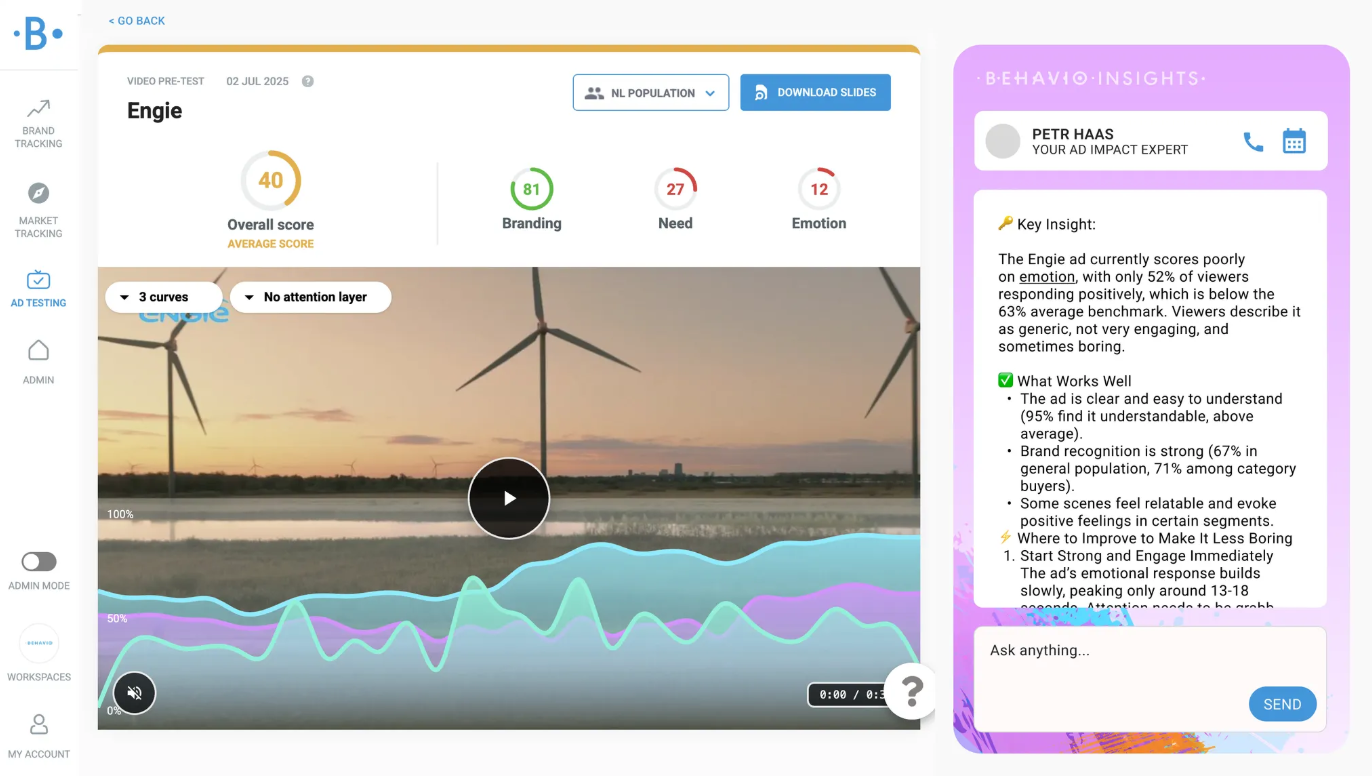This screenshot has height=776, width=1372.
Task: Click Petr Haas's avatar circle
Action: (x=1003, y=141)
